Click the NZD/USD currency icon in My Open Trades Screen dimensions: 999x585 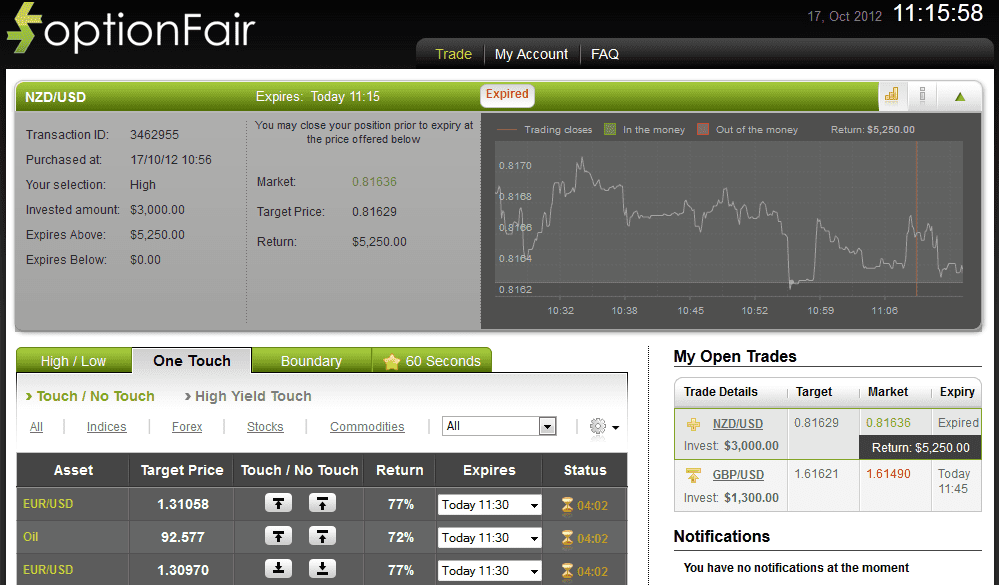[x=692, y=422]
